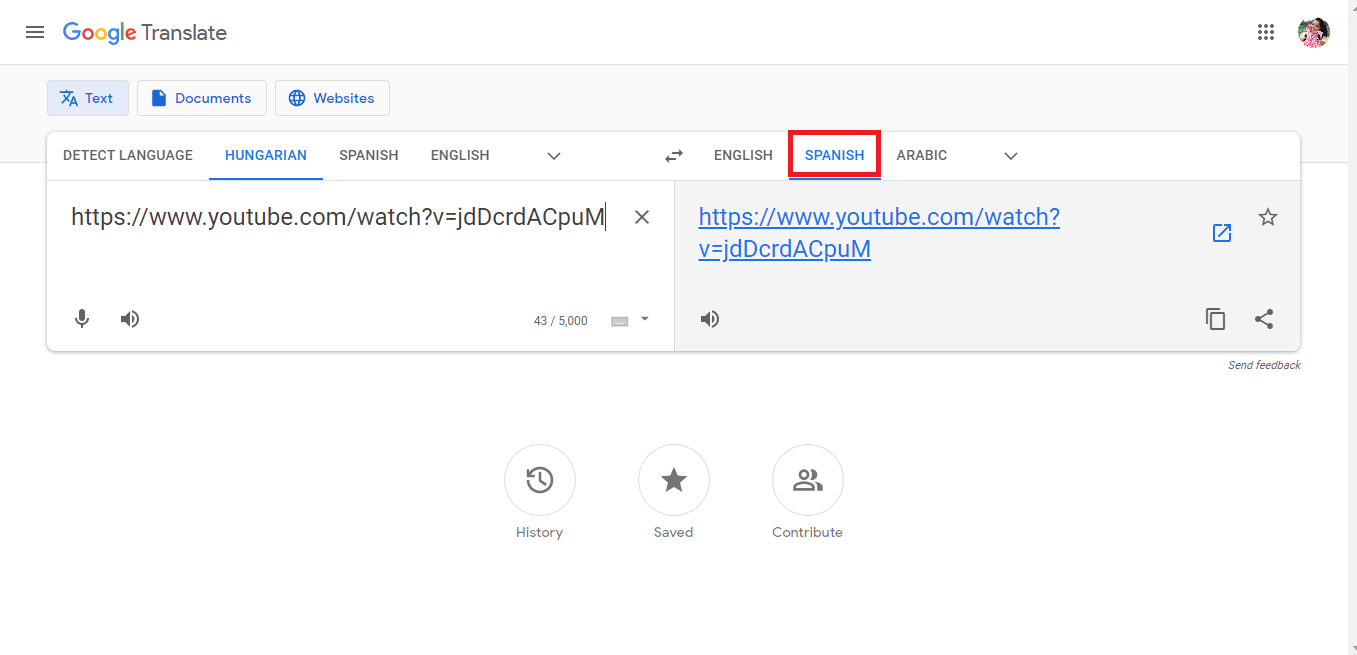The height and width of the screenshot is (655, 1357).
Task: Open translated link in new tab icon
Action: (x=1222, y=233)
